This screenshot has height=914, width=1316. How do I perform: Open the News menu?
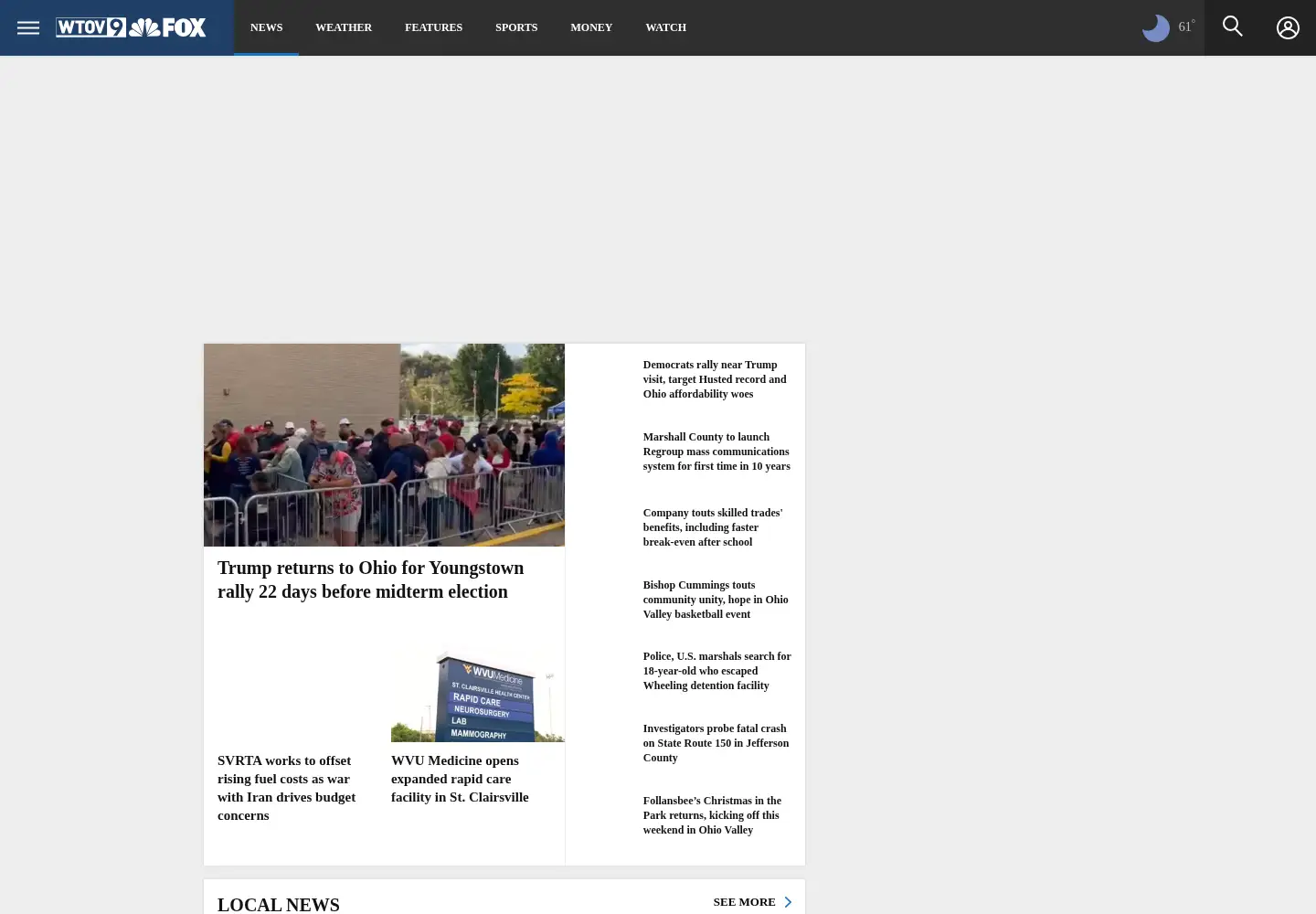click(266, 27)
